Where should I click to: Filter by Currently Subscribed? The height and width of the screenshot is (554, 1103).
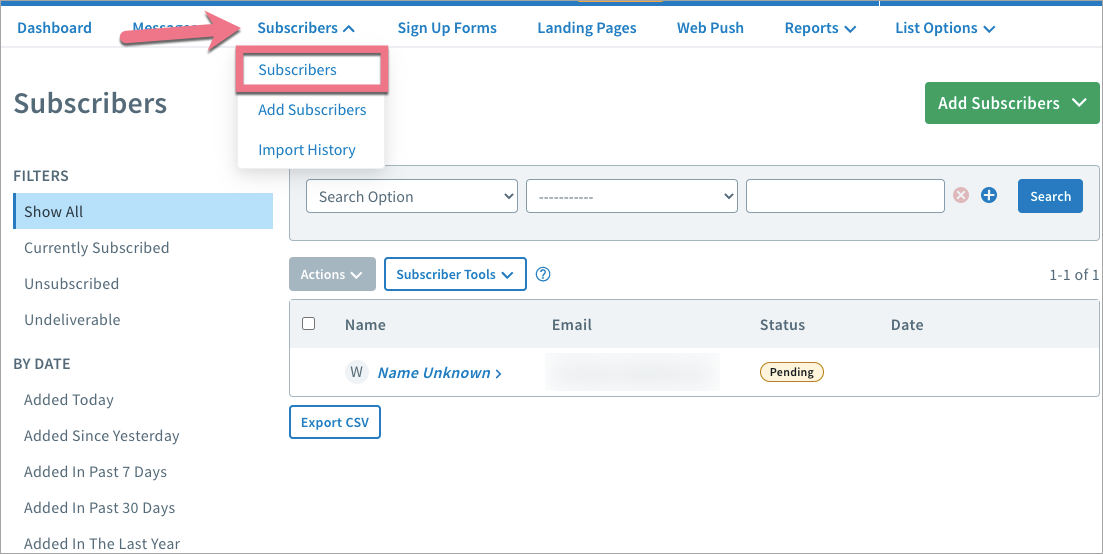tap(97, 248)
